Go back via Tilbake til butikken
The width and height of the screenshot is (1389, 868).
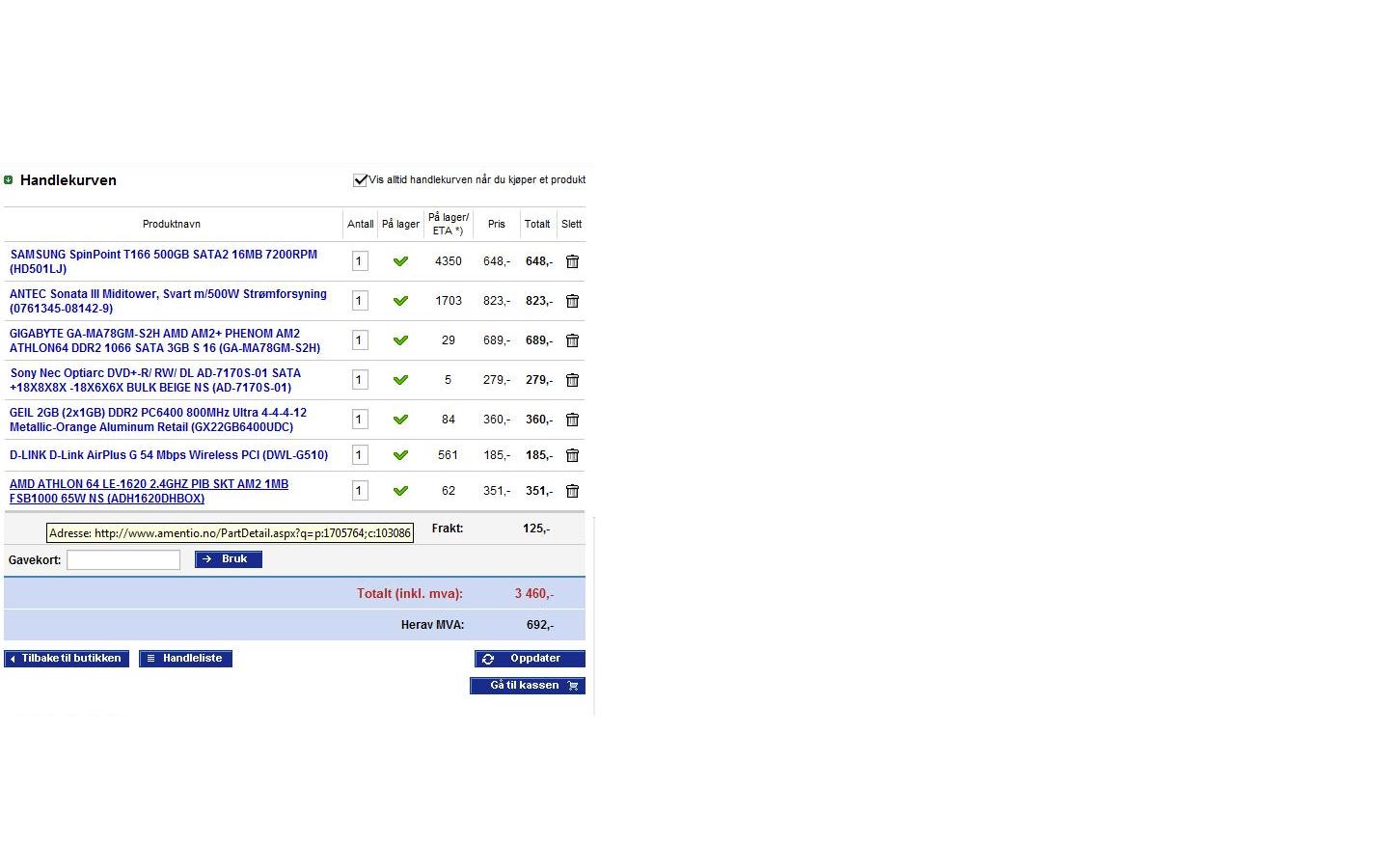tap(67, 659)
